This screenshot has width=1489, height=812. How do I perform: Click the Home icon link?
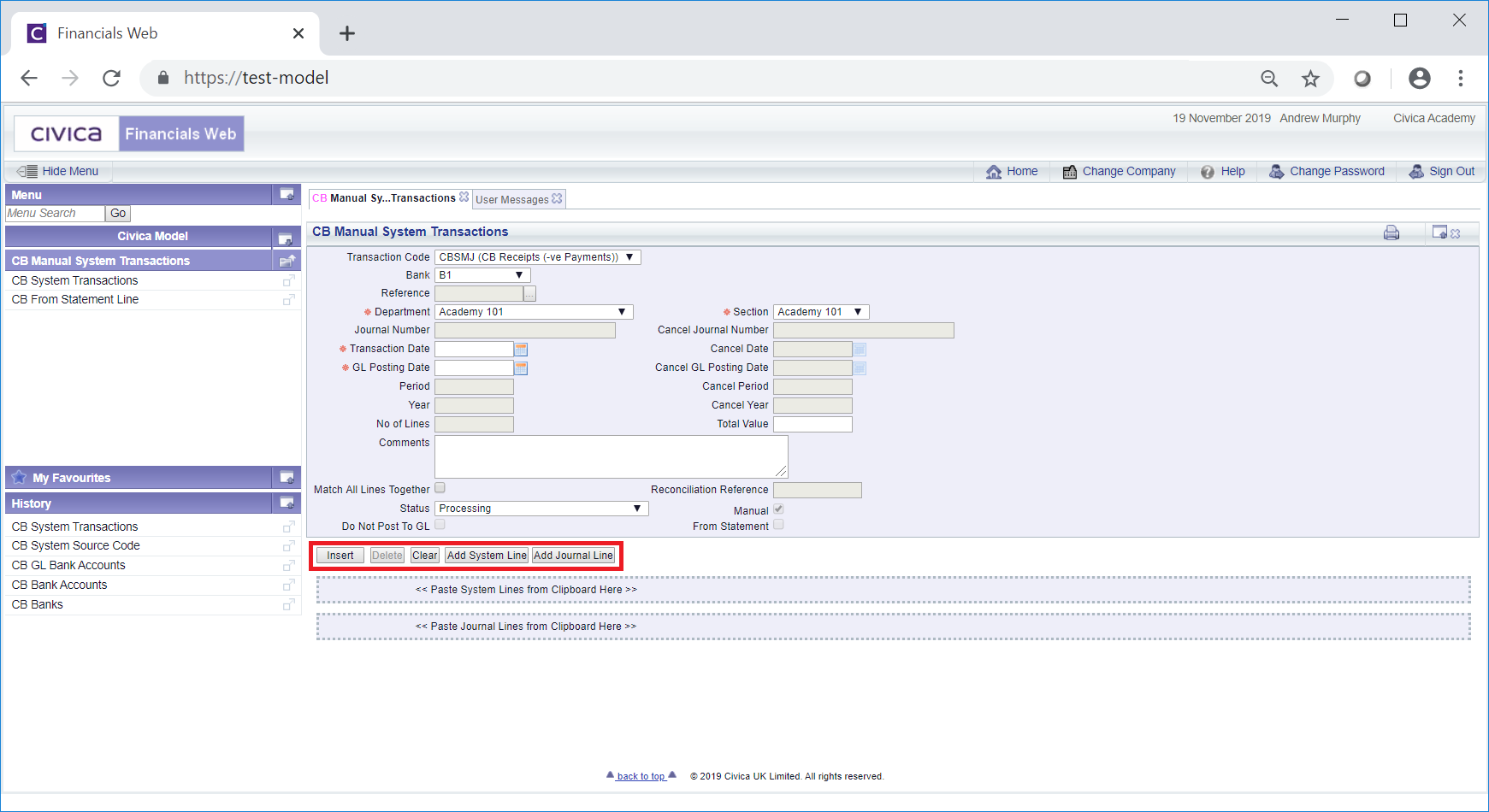coord(994,172)
